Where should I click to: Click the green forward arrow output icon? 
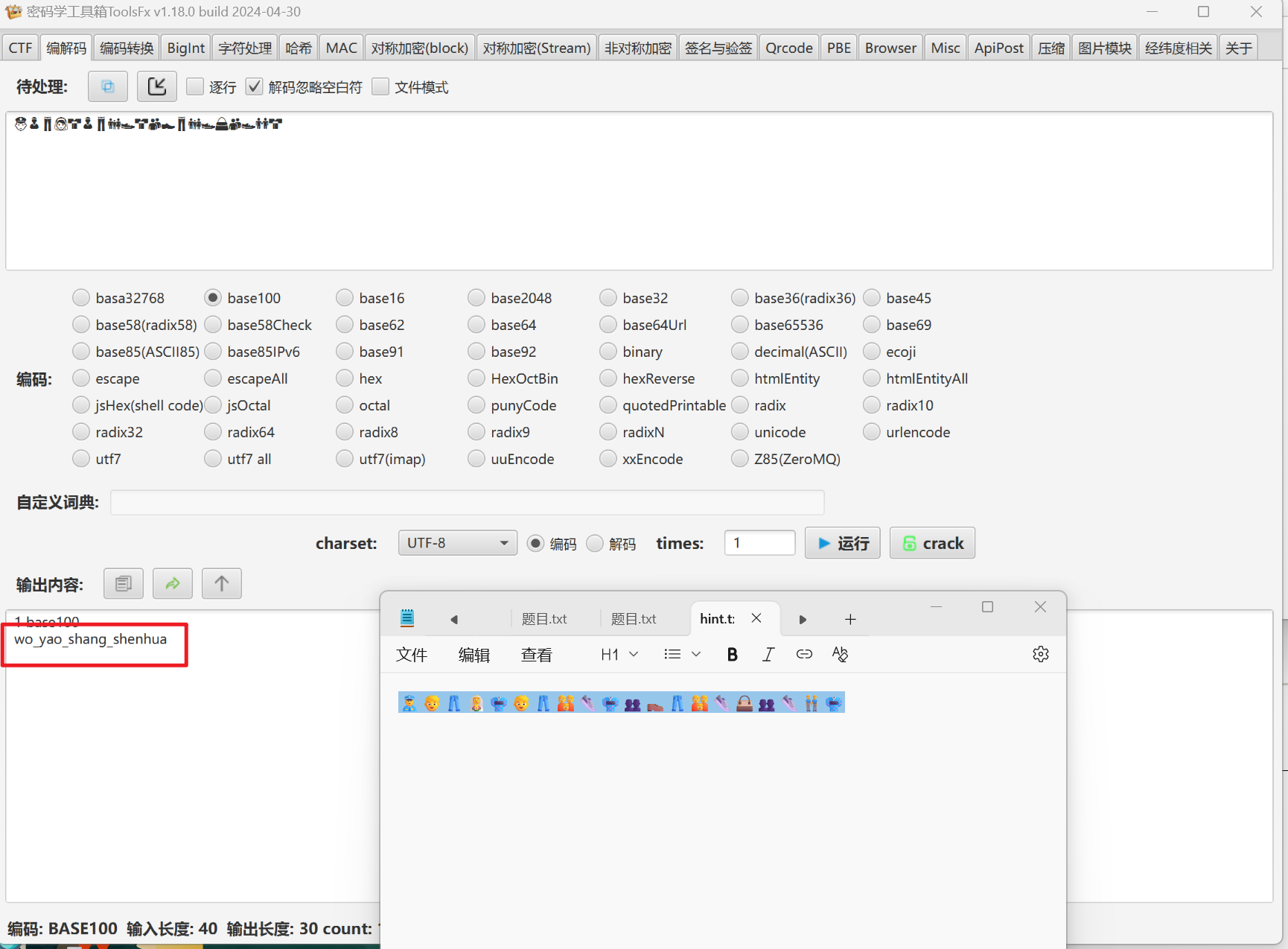point(173,583)
